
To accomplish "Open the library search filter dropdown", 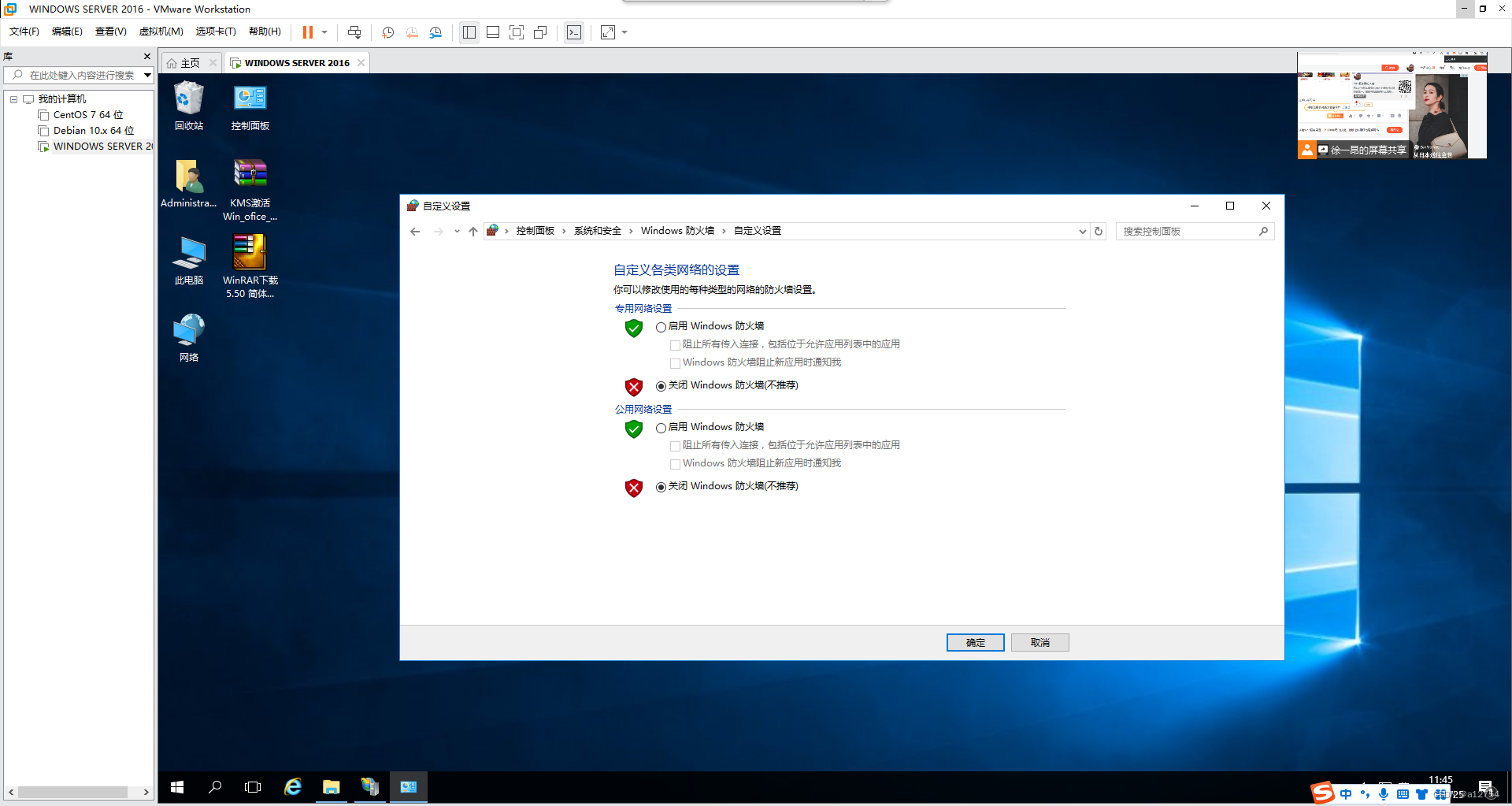I will point(147,76).
